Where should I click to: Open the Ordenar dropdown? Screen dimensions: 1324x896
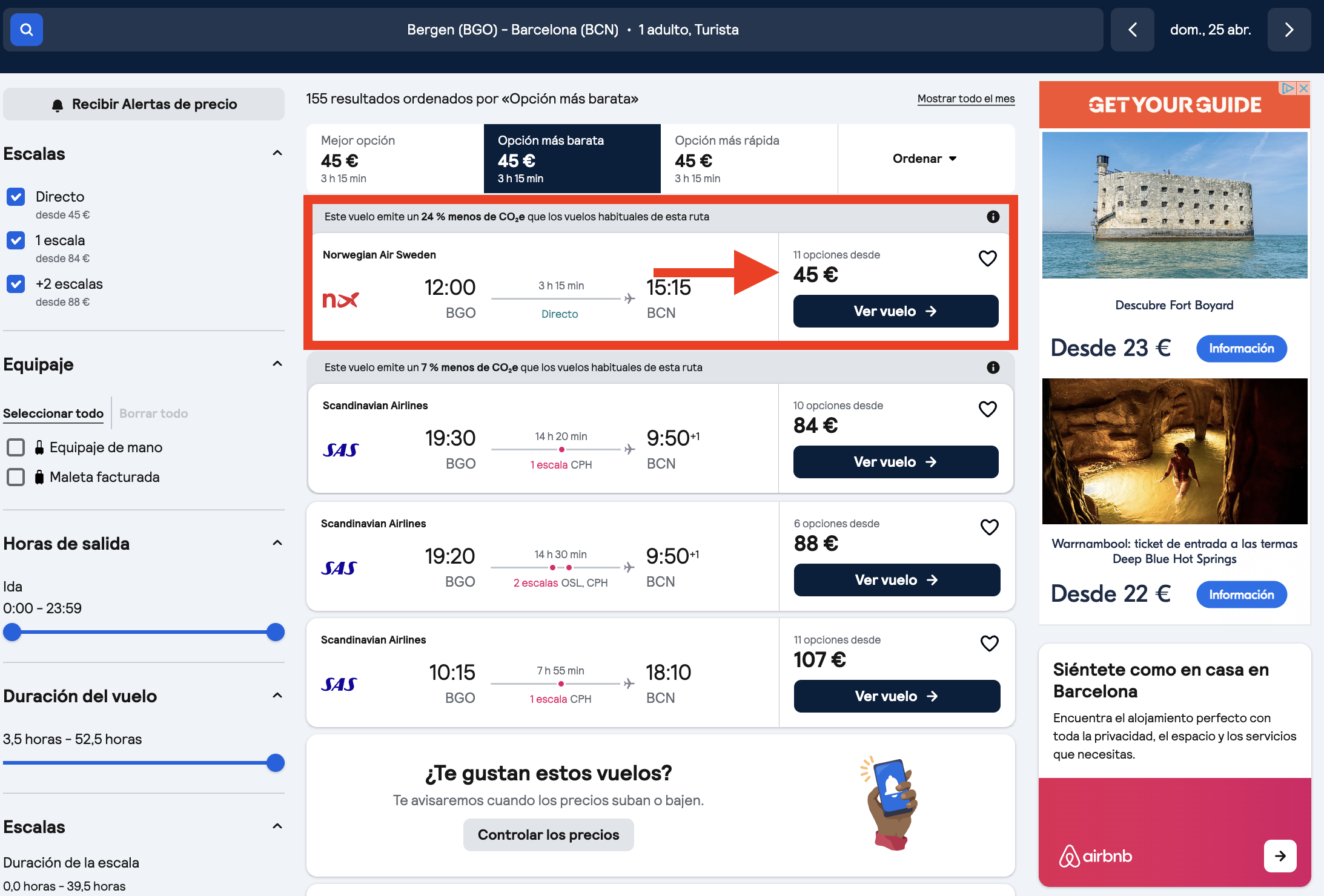point(925,159)
